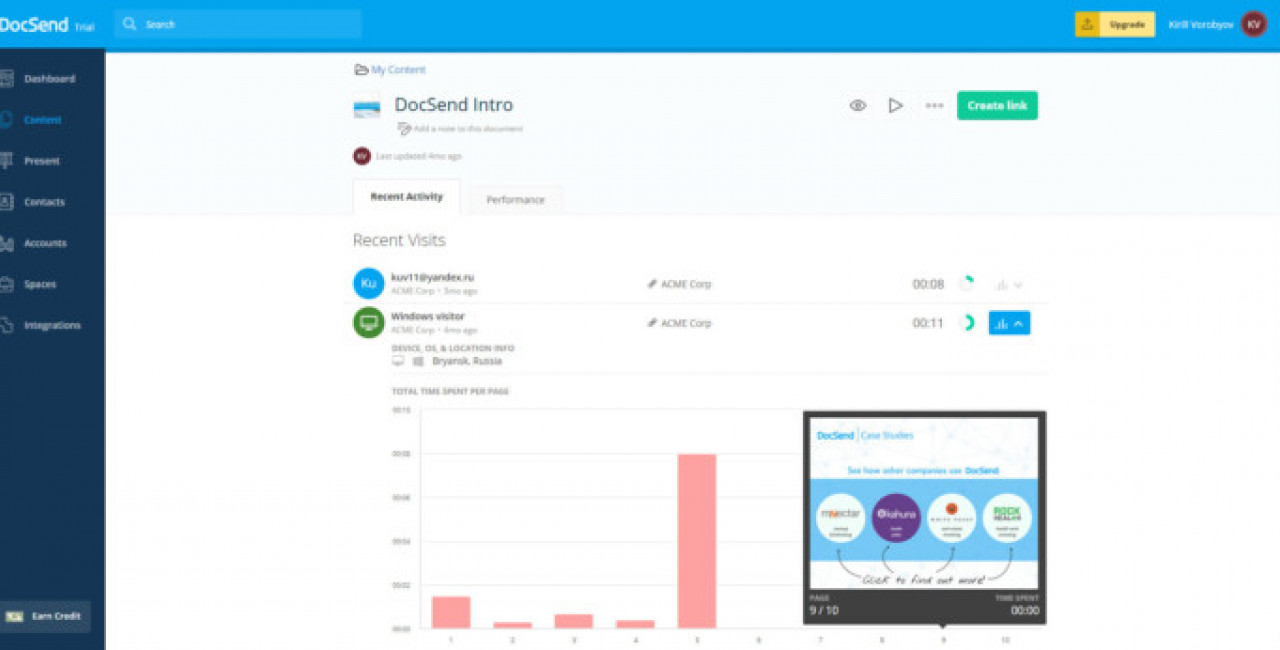The height and width of the screenshot is (650, 1280).
Task: Click the note pencil icon
Action: [x=404, y=128]
